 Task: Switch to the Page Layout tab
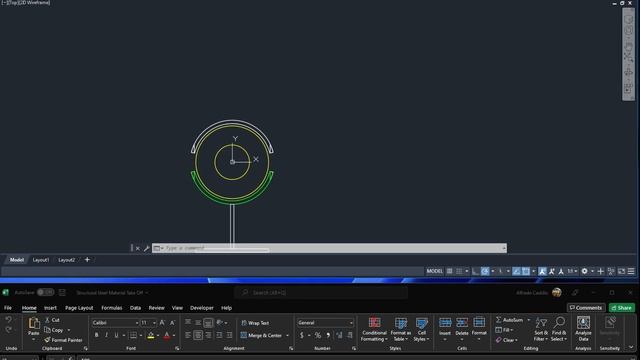point(79,308)
